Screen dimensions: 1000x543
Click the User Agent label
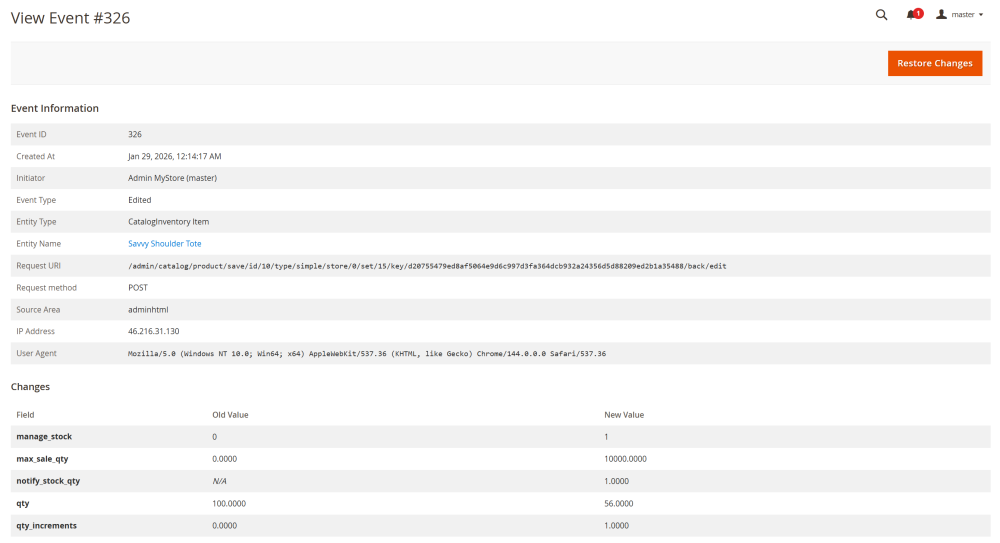pos(36,353)
